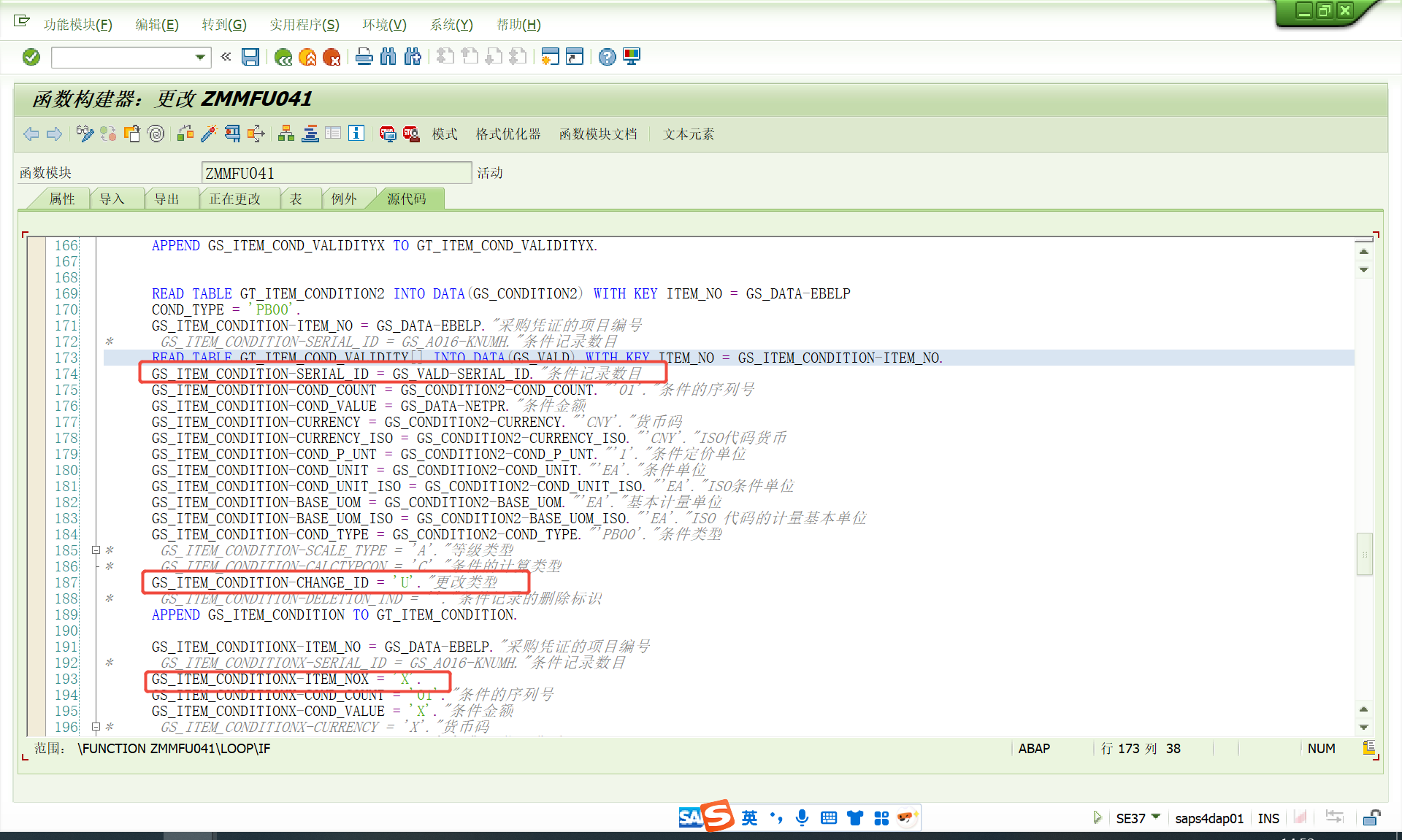This screenshot has width=1402, height=840.
Task: Click the Save floppy disk icon
Action: tap(250, 57)
